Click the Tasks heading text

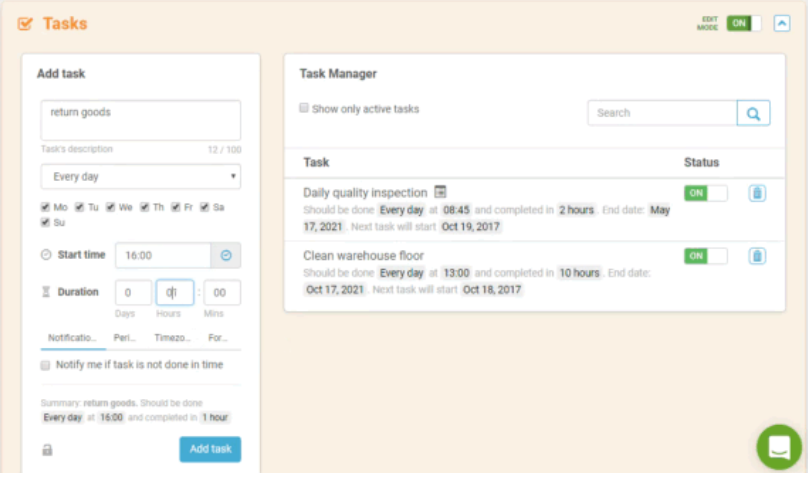[x=65, y=24]
